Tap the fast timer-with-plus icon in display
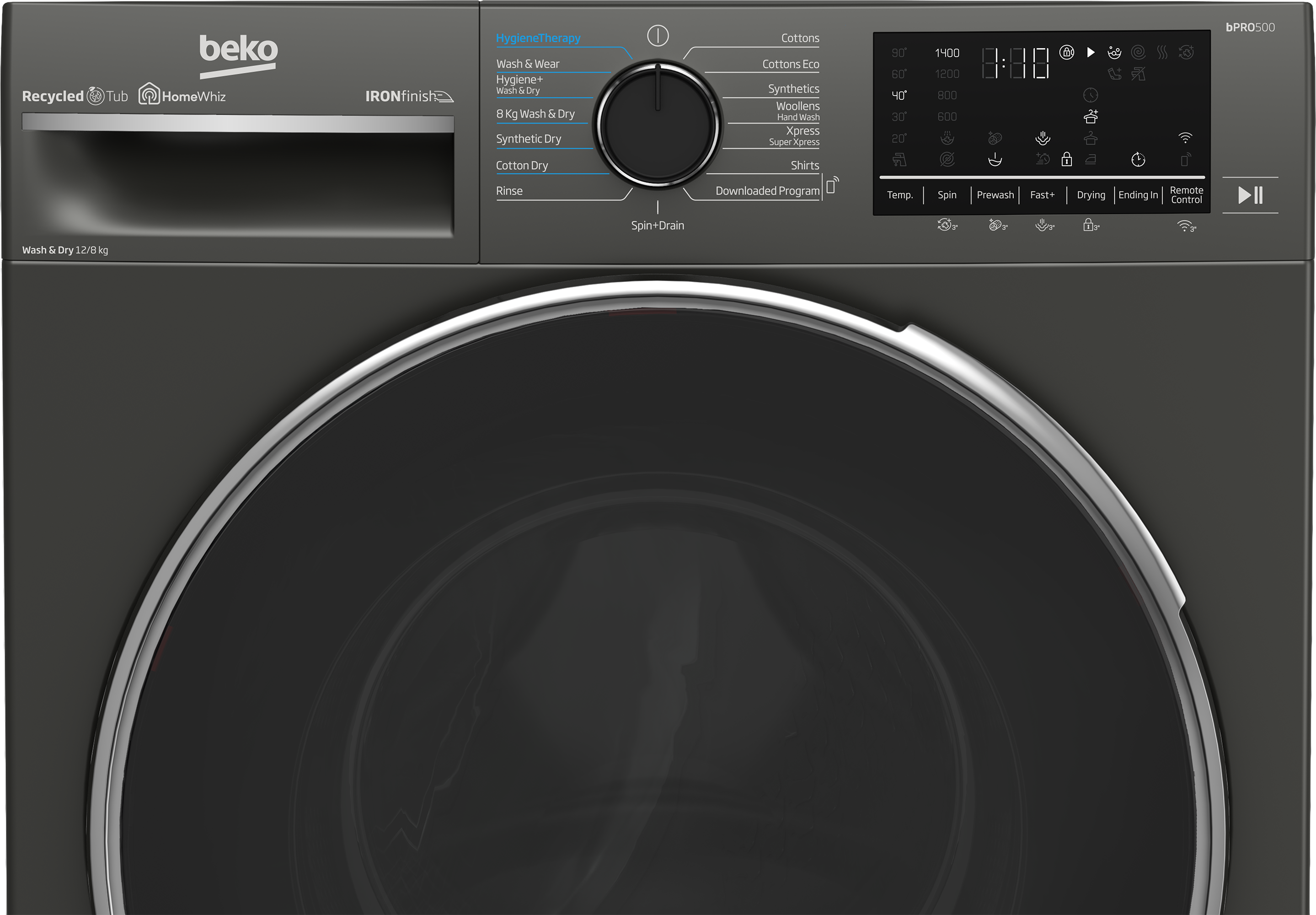 click(x=1043, y=159)
